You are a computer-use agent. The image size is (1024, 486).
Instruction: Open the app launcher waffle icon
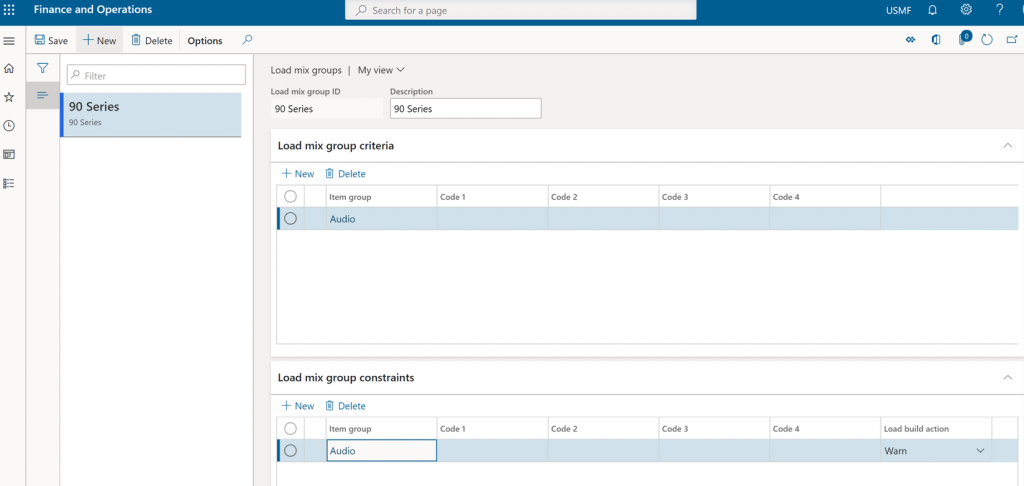tap(9, 10)
